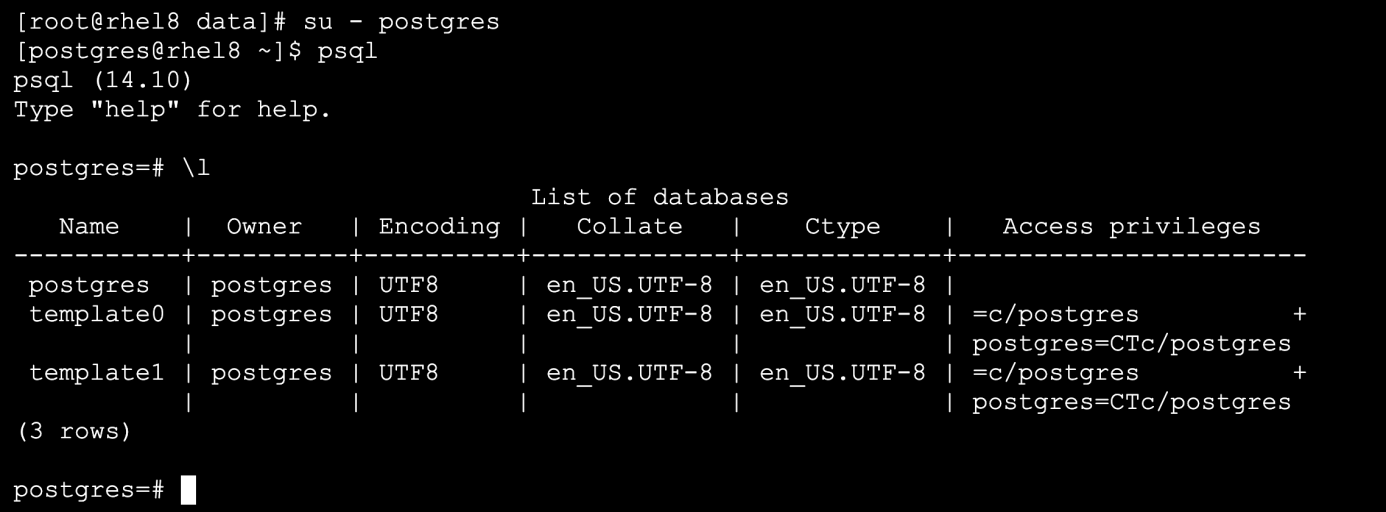
Task: Click the Access privileges column header
Action: (1131, 227)
